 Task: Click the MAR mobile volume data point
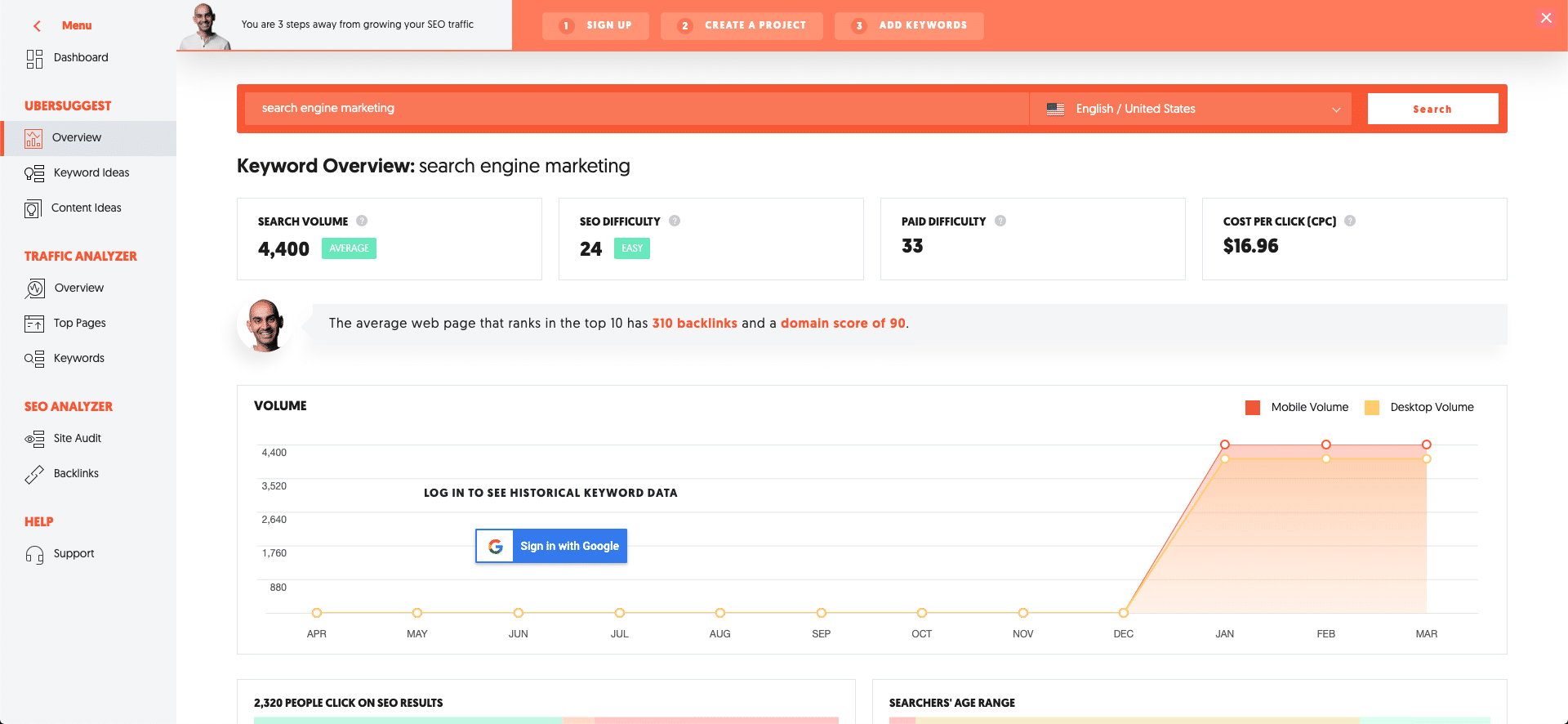point(1427,445)
